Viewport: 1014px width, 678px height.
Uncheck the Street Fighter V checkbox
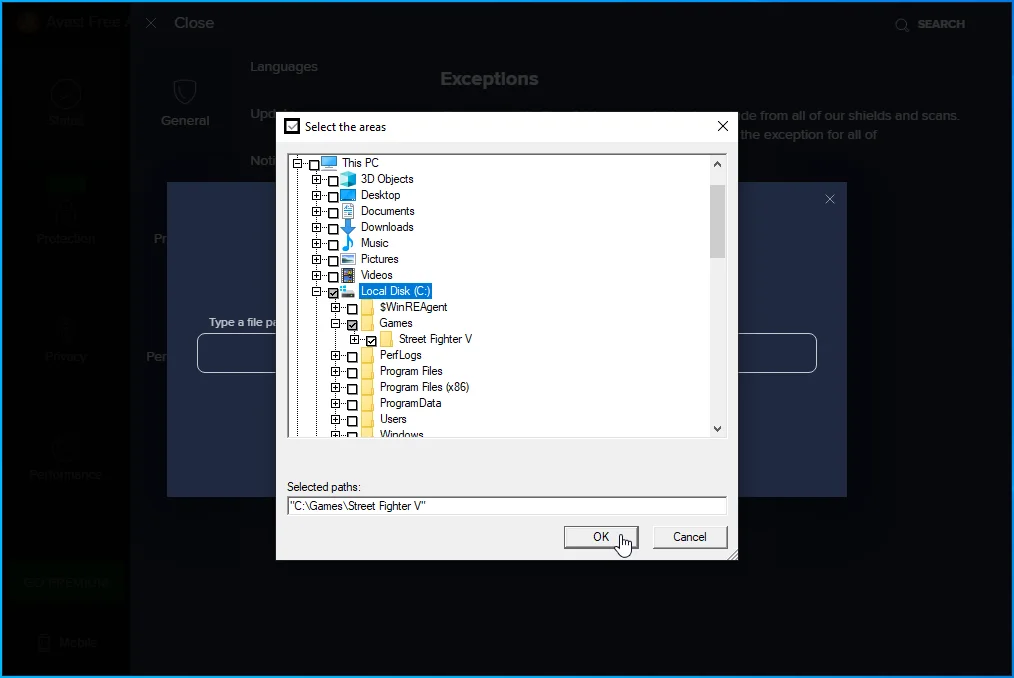[371, 341]
